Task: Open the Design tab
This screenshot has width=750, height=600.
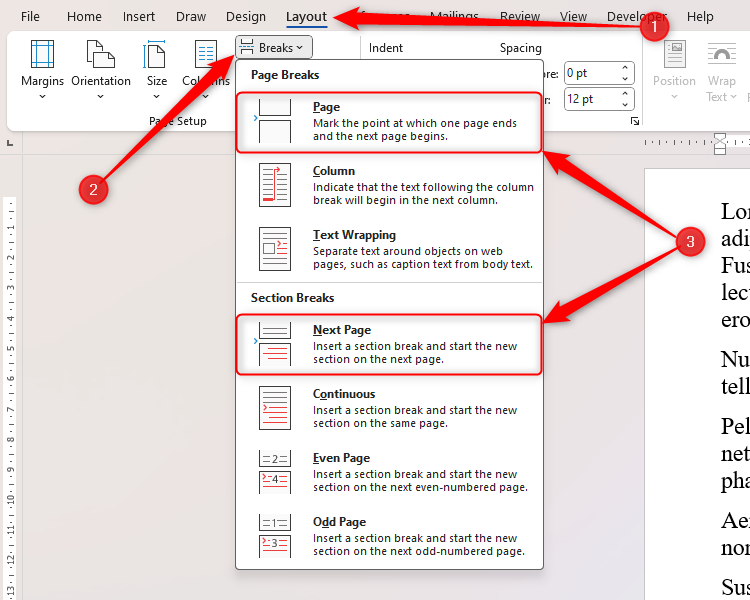Action: pyautogui.click(x=246, y=17)
